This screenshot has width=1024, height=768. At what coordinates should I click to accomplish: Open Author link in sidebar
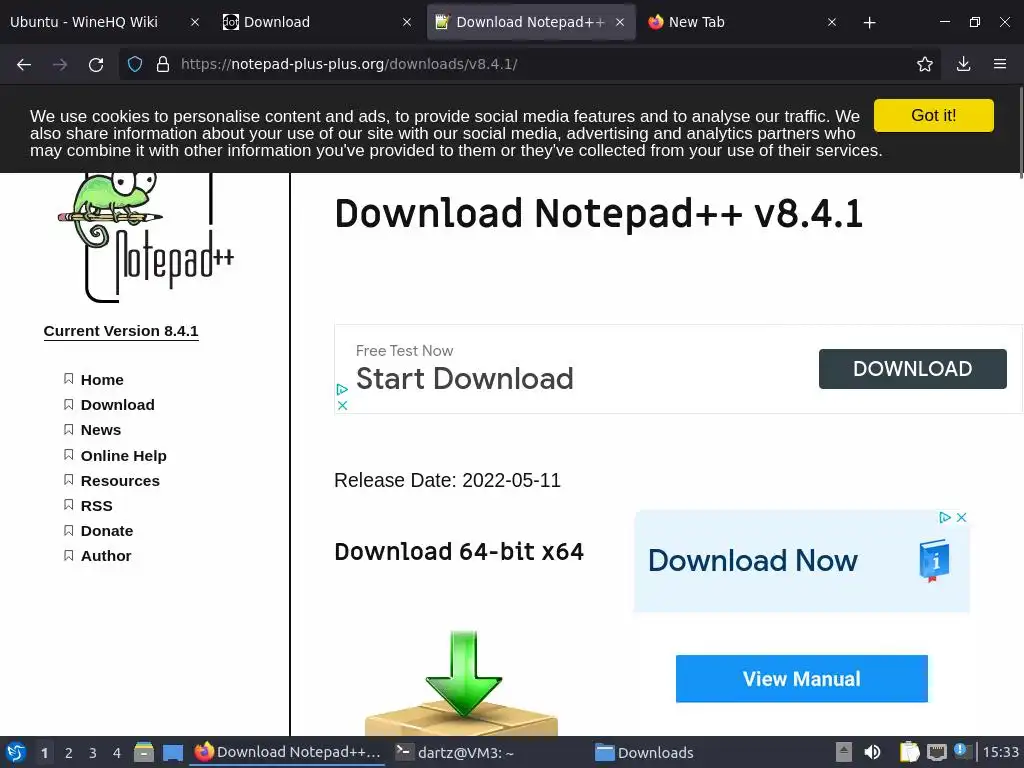click(106, 556)
